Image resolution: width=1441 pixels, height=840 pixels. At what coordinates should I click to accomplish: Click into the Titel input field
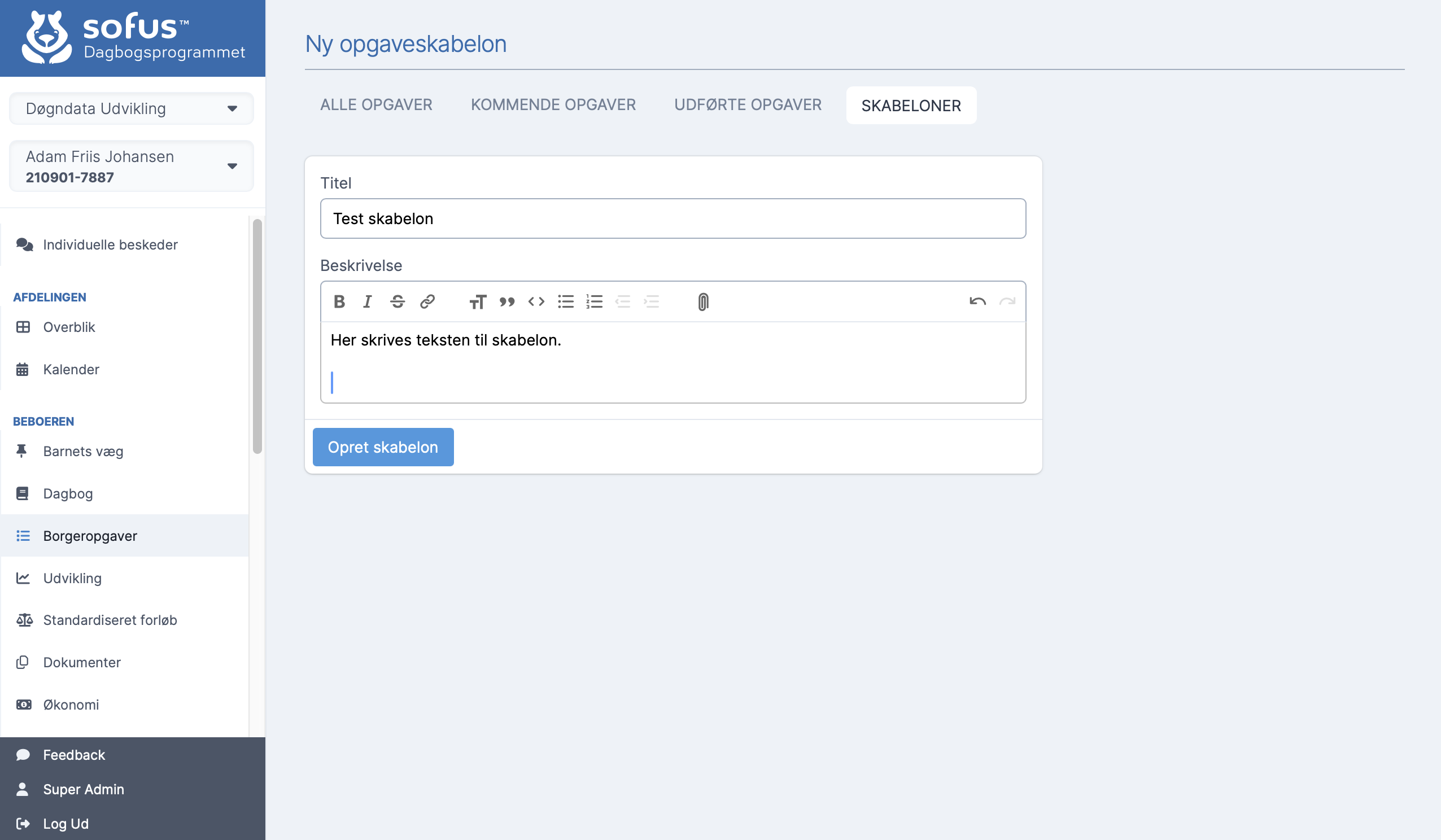tap(673, 218)
